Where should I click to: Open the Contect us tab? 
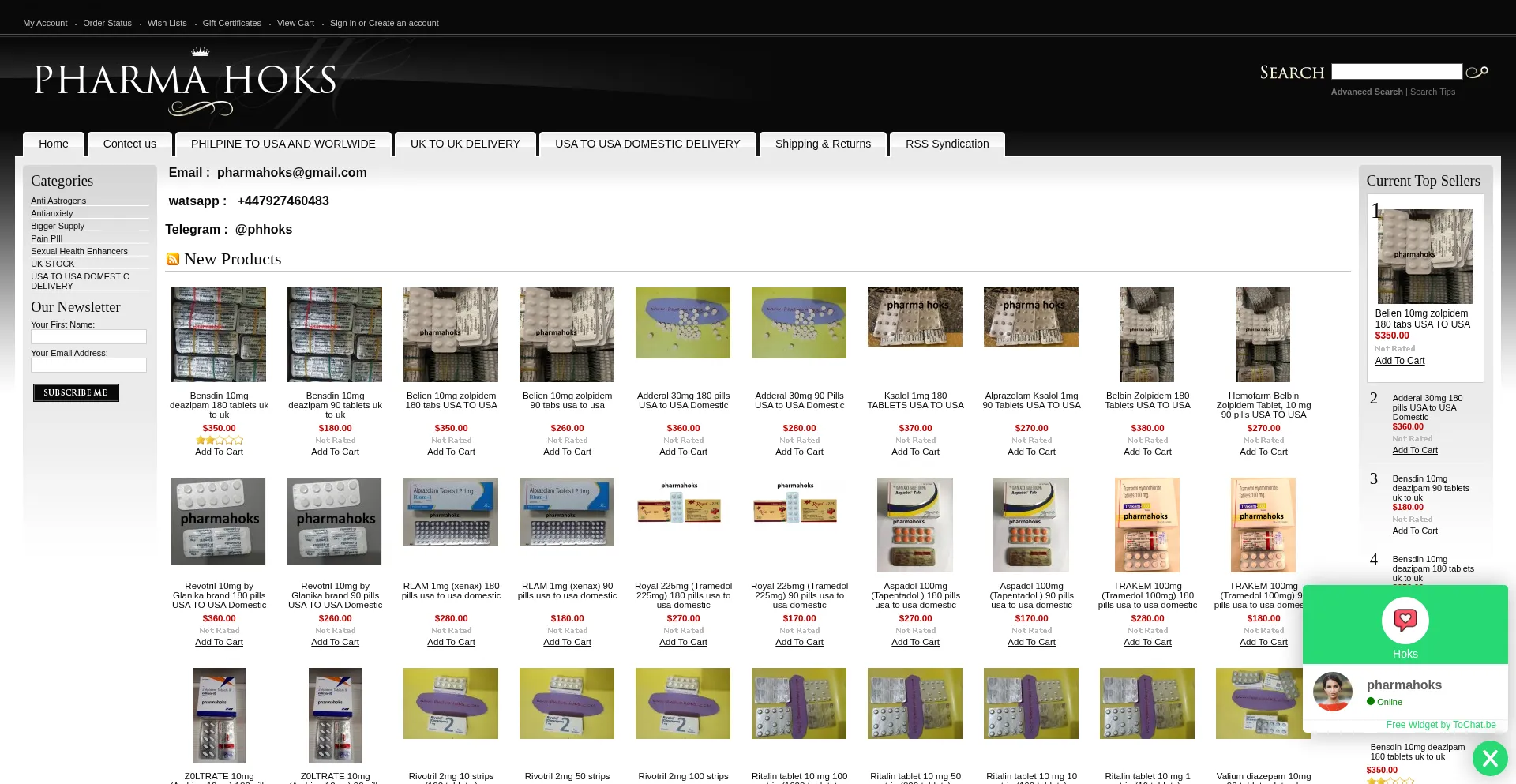tap(129, 144)
